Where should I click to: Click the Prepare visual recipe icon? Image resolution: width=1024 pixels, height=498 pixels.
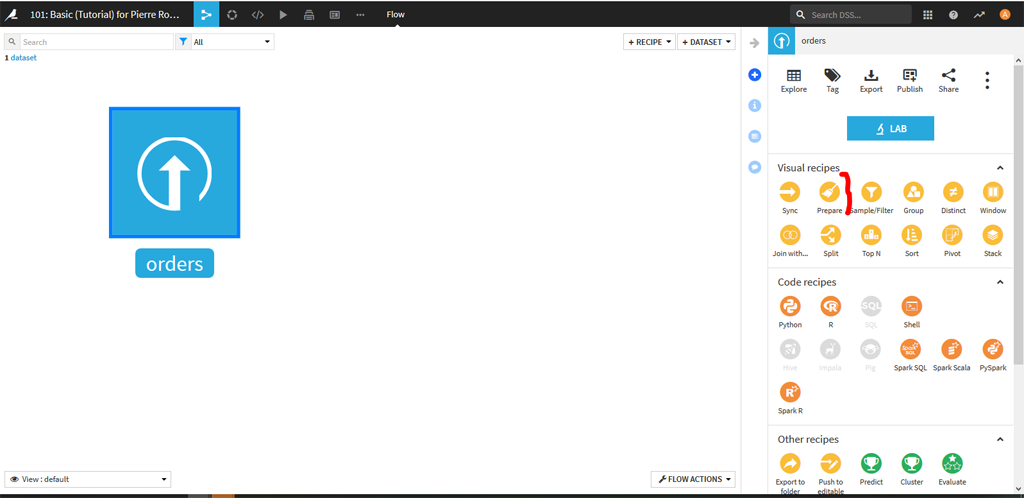click(829, 192)
